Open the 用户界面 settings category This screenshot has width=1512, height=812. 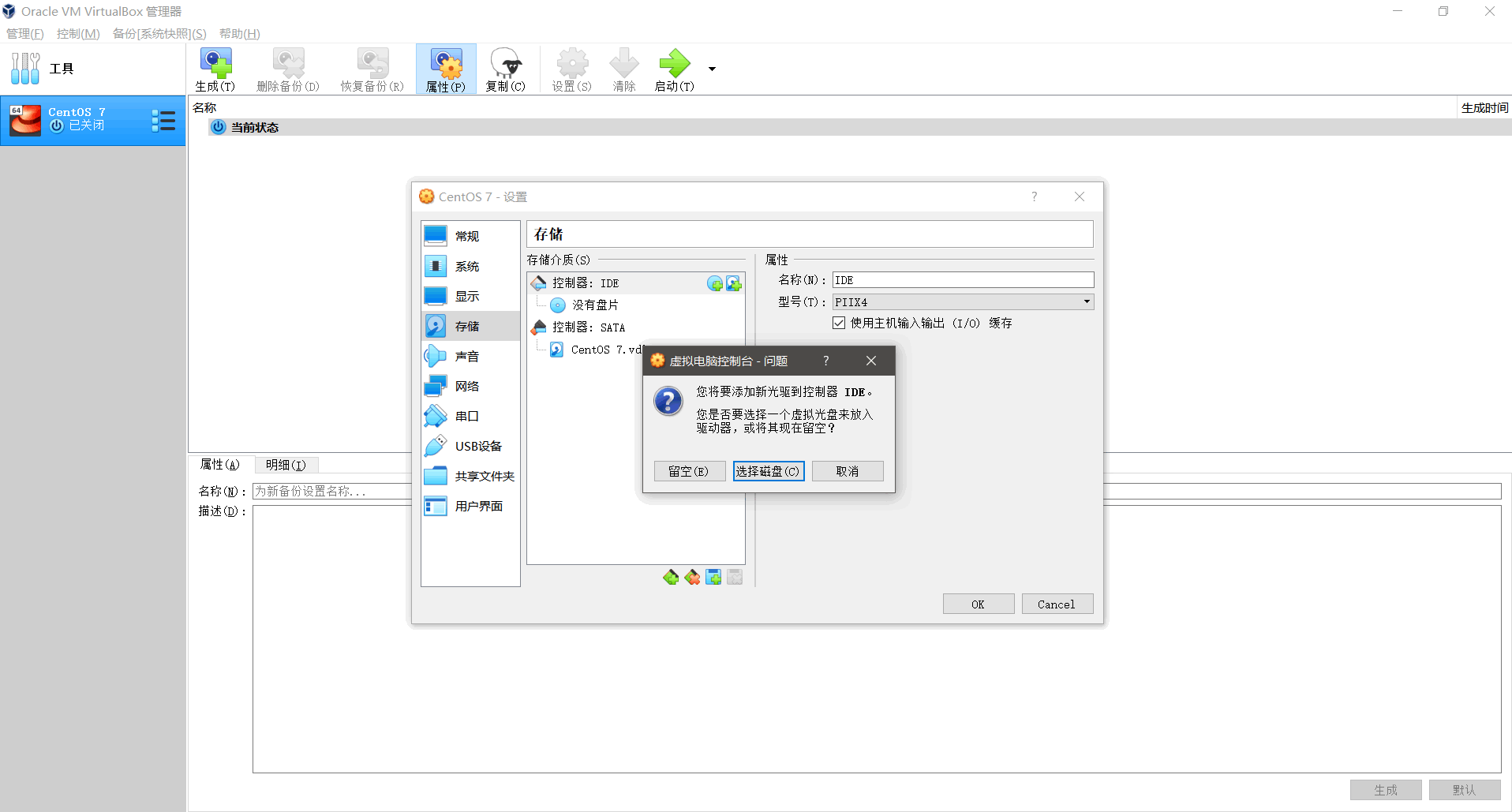(x=470, y=506)
